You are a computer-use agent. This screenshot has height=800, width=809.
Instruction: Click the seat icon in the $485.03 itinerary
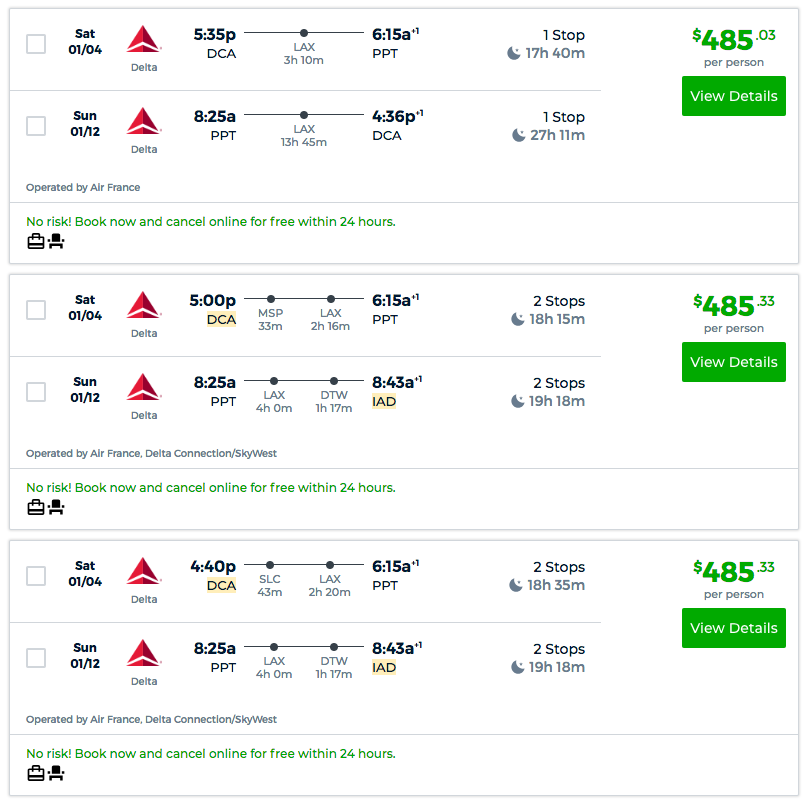57,241
